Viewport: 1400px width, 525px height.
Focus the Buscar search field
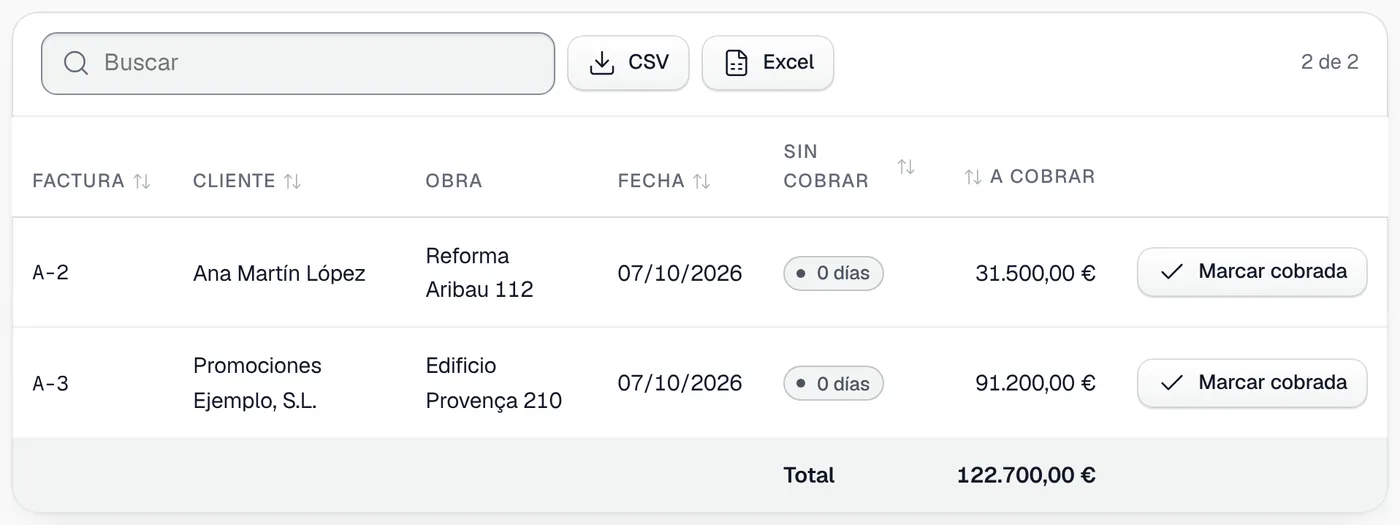pos(298,64)
